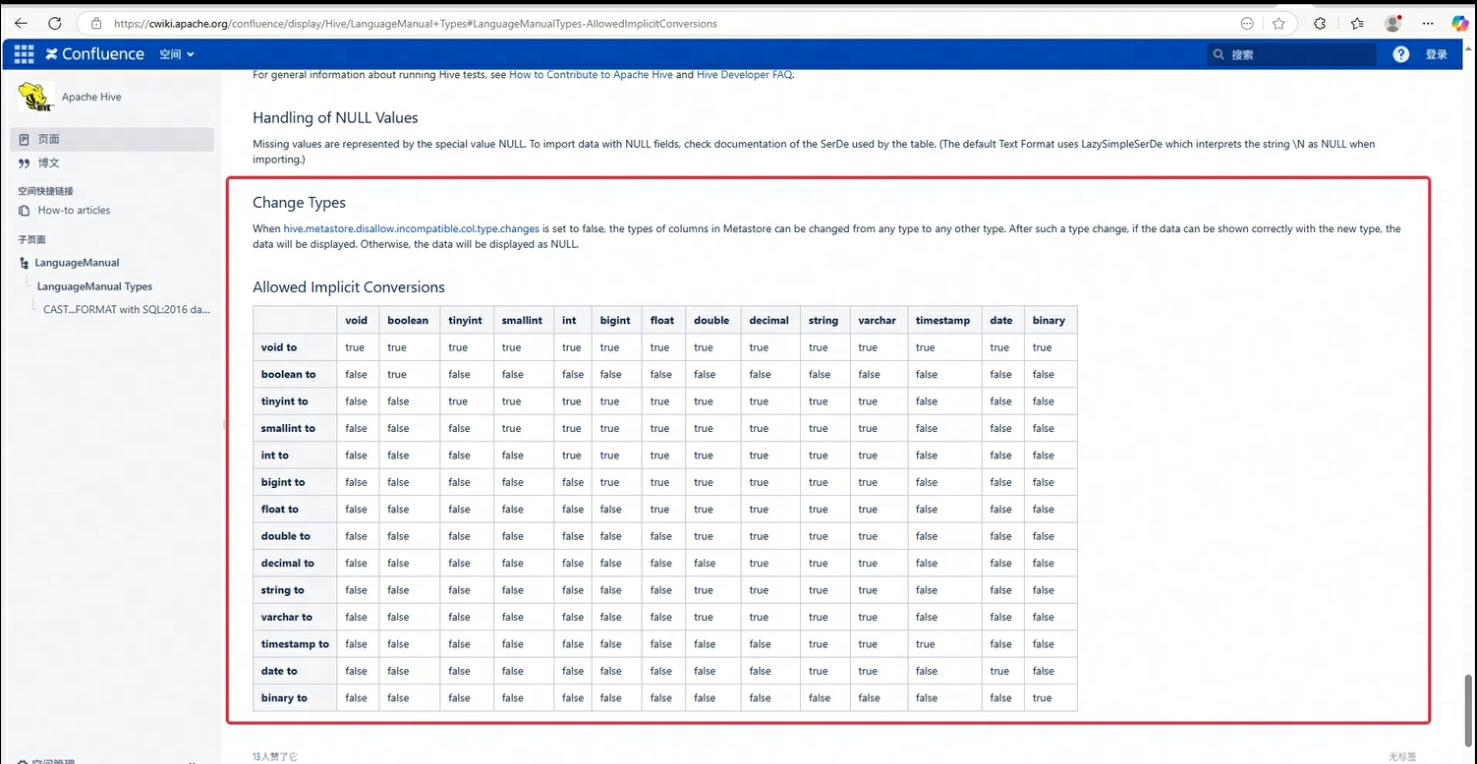This screenshot has width=1477, height=764.
Task: Open the browser profile avatar
Action: click(x=1392, y=23)
